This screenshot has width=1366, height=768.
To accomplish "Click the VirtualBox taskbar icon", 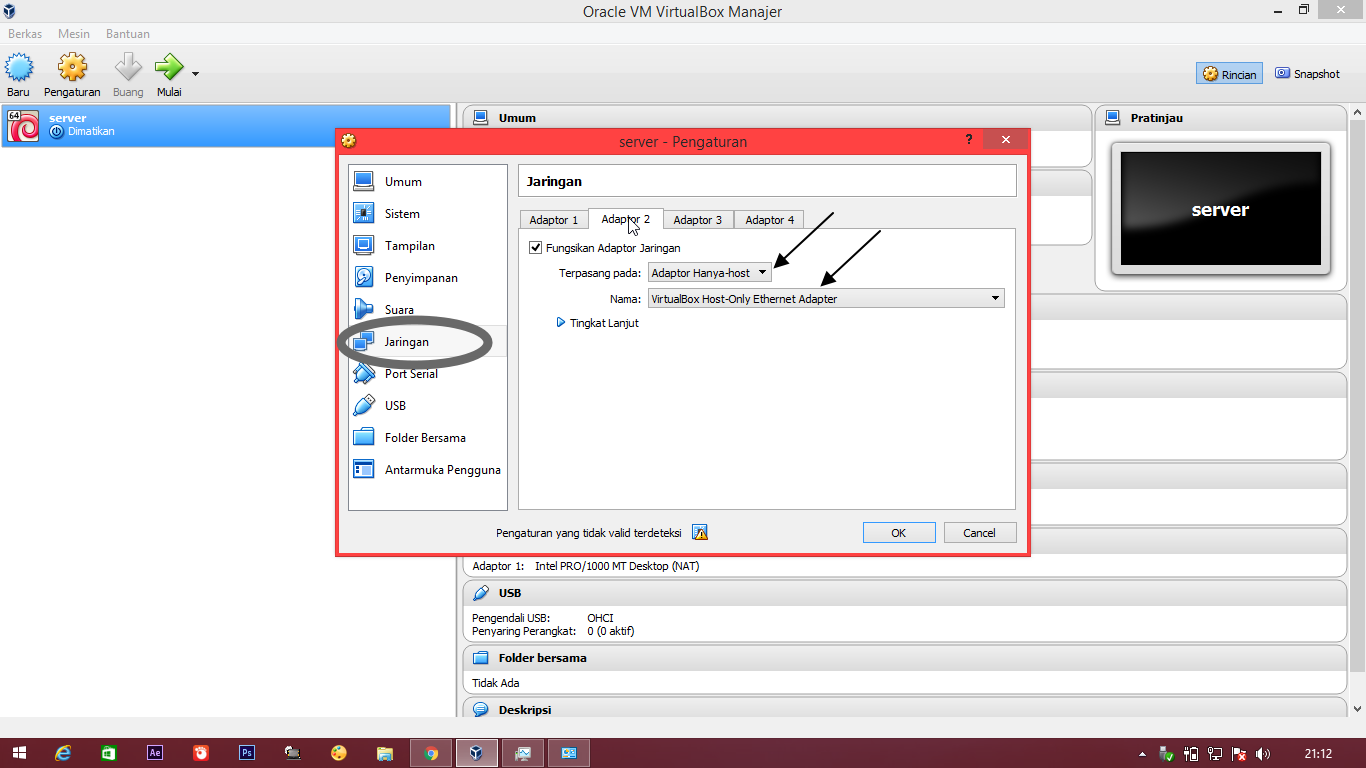I will point(477,753).
